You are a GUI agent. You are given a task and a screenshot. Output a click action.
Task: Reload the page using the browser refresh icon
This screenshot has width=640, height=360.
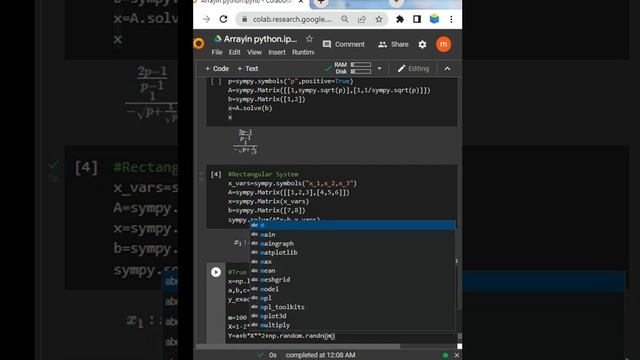[223, 19]
